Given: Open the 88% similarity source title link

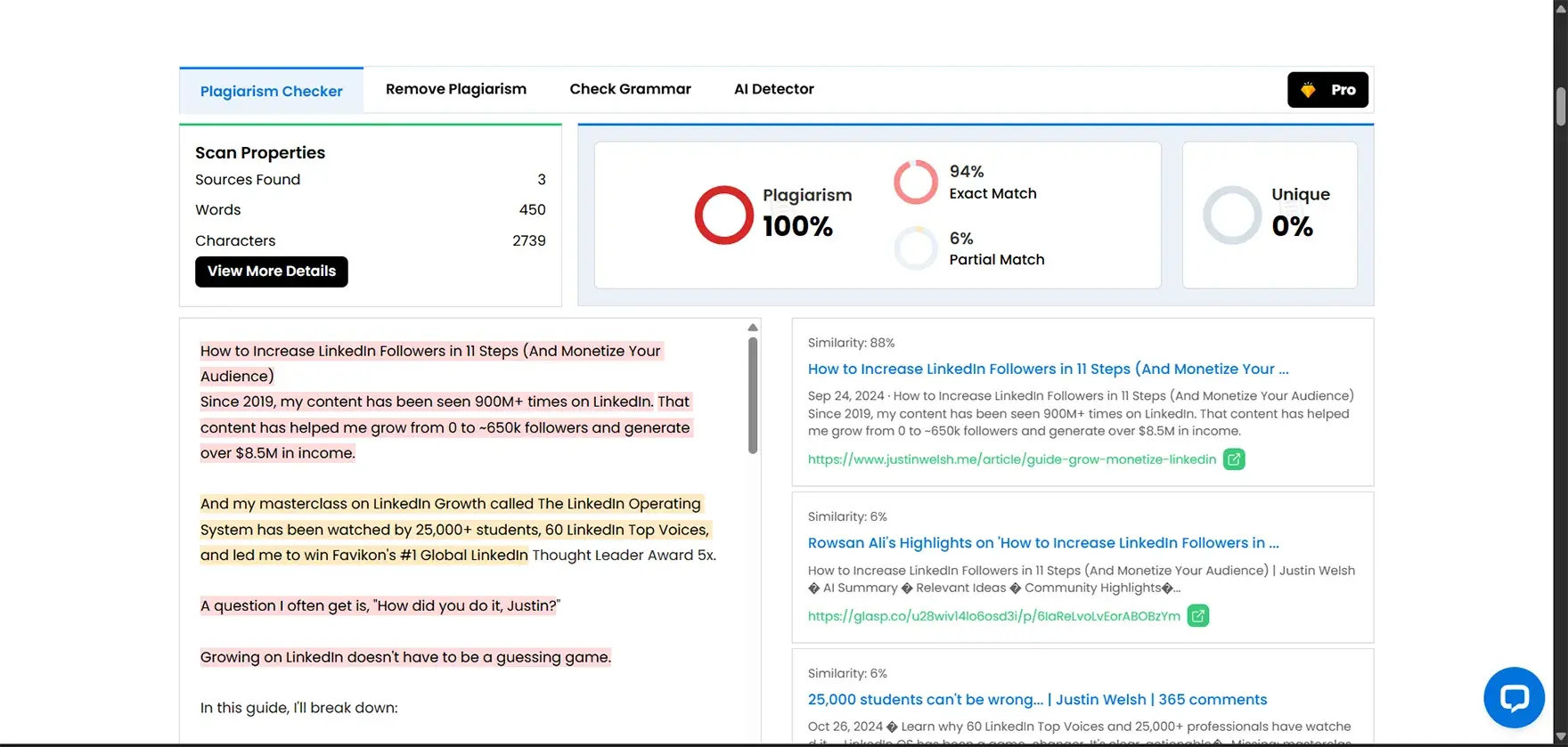Looking at the screenshot, I should tap(1049, 369).
